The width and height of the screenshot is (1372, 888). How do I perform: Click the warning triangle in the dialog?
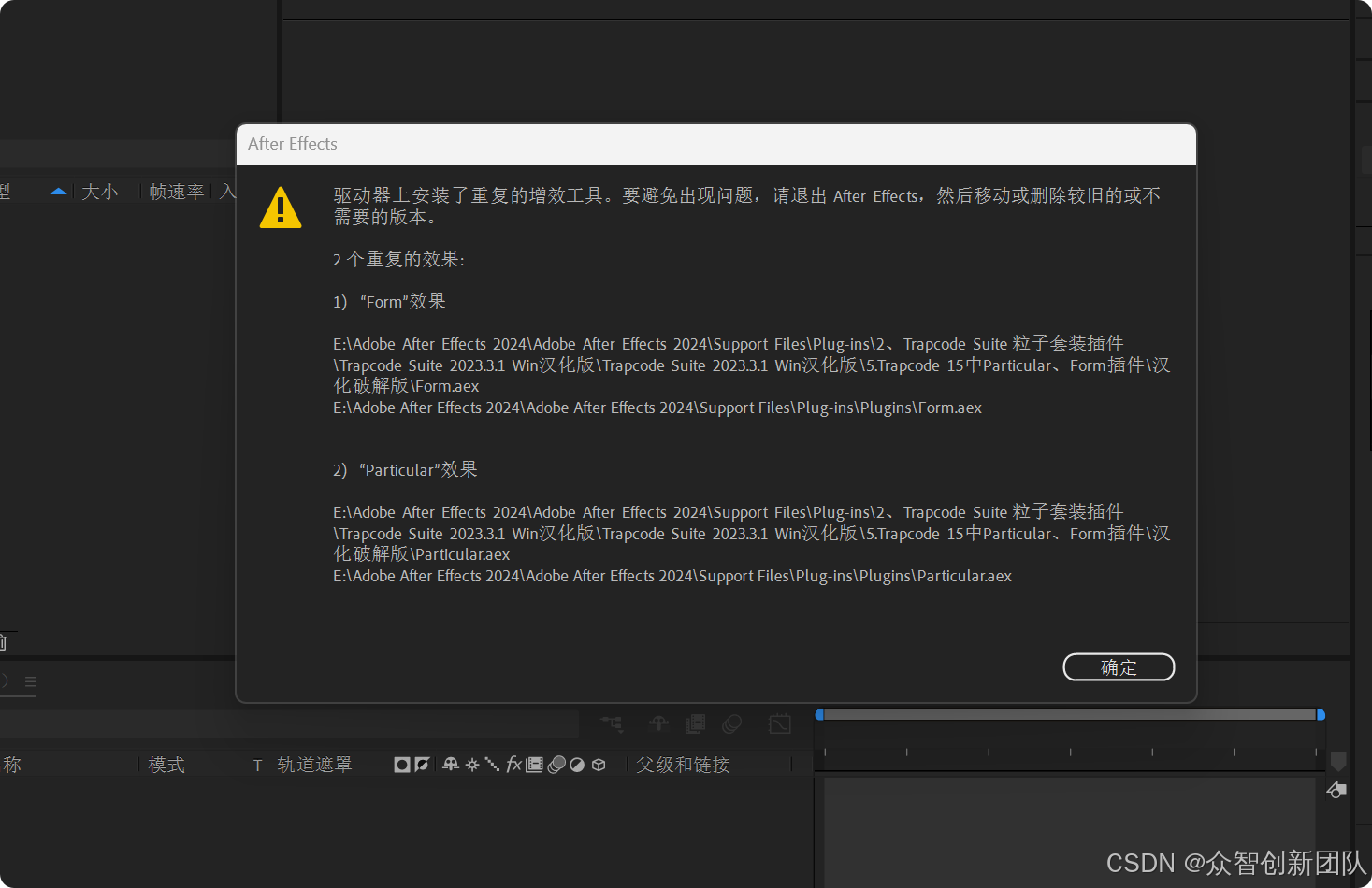coord(281,208)
